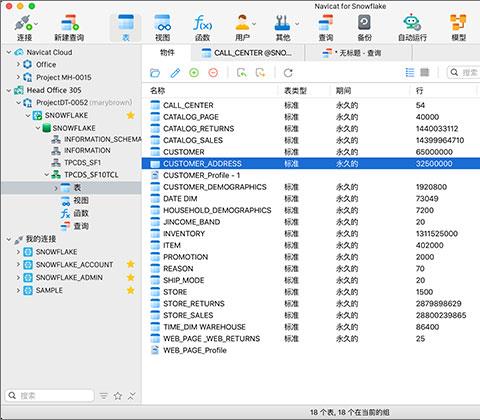
Task: Open the 连接 (Connection) toolbar button
Action: [24, 28]
